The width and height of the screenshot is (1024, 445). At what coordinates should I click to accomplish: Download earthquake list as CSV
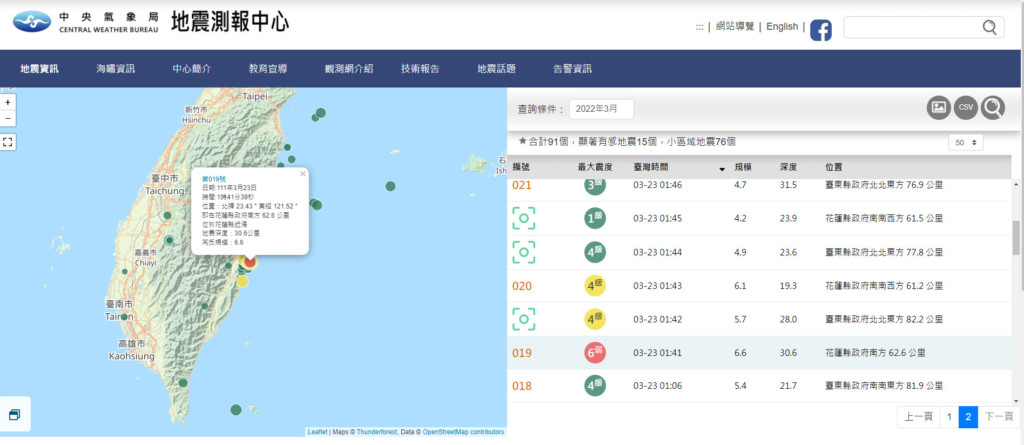[966, 108]
